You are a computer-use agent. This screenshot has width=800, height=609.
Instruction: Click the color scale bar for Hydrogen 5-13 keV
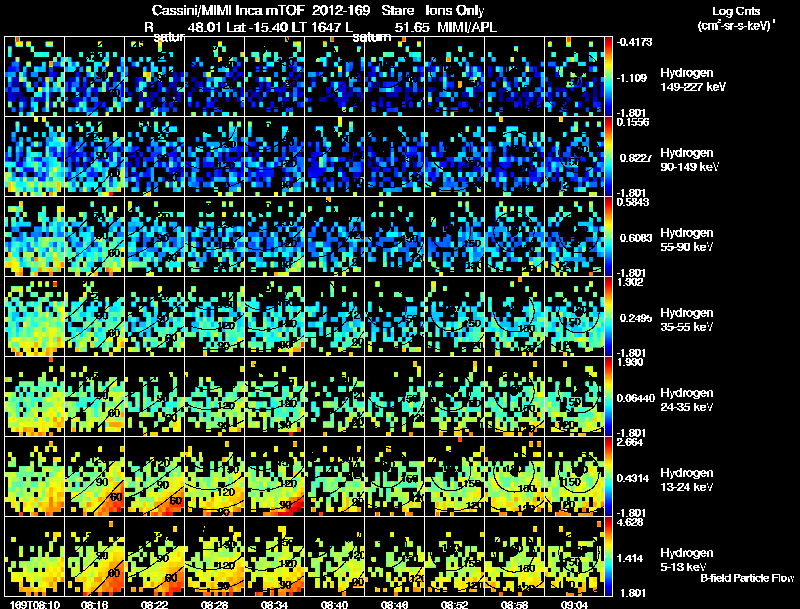608,556
